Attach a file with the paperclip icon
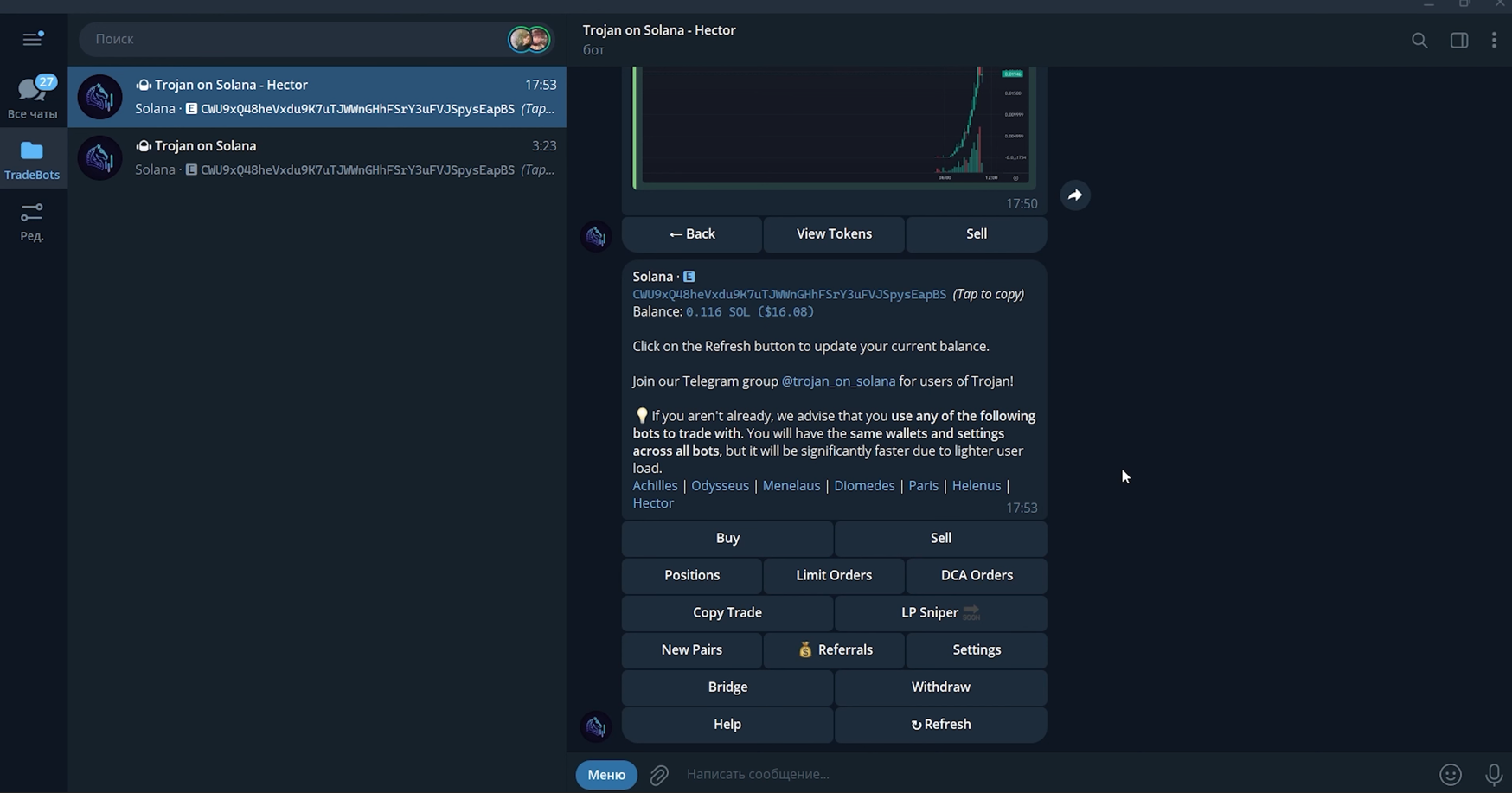 (659, 775)
